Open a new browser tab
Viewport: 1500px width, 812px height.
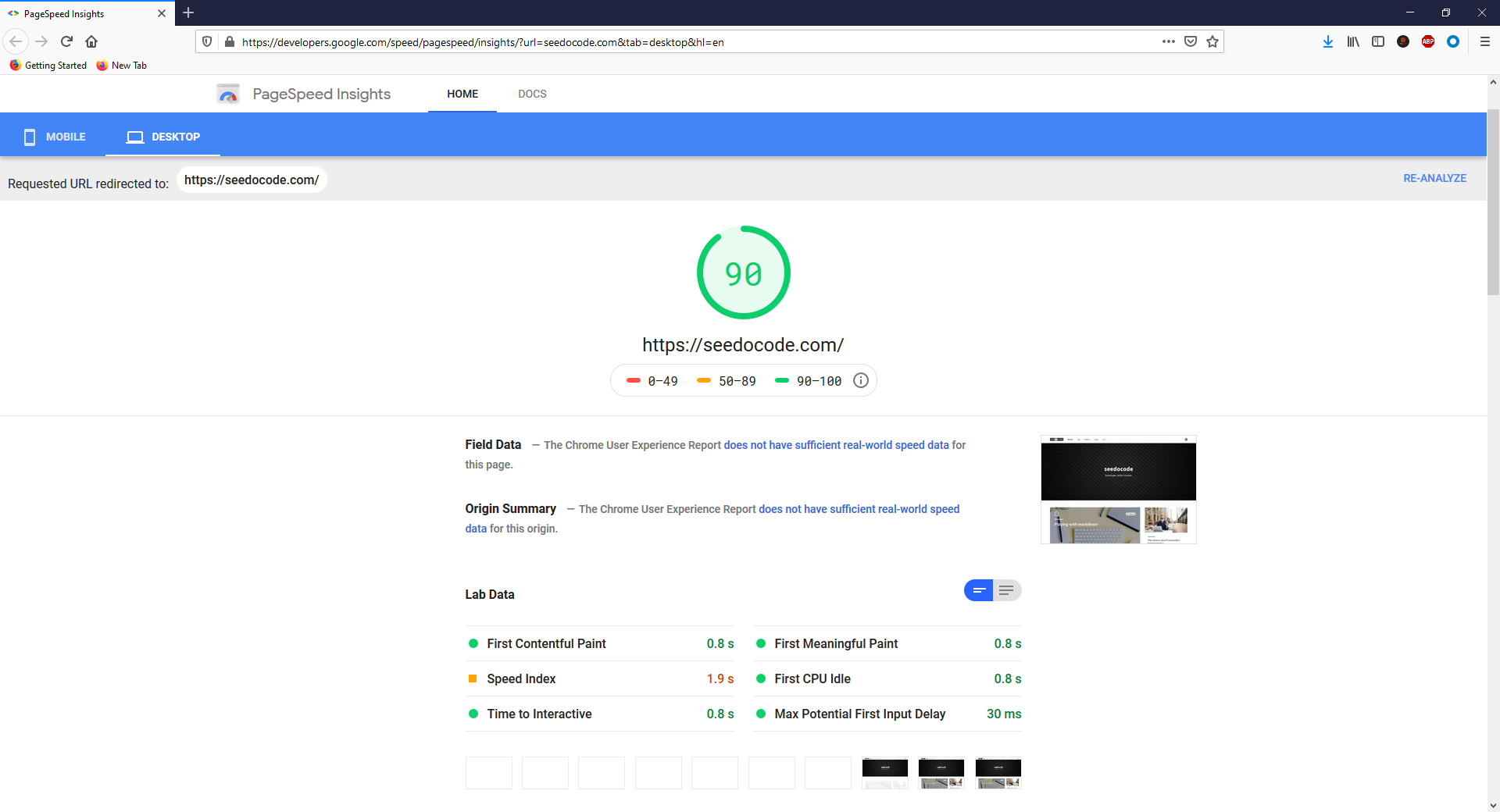188,12
